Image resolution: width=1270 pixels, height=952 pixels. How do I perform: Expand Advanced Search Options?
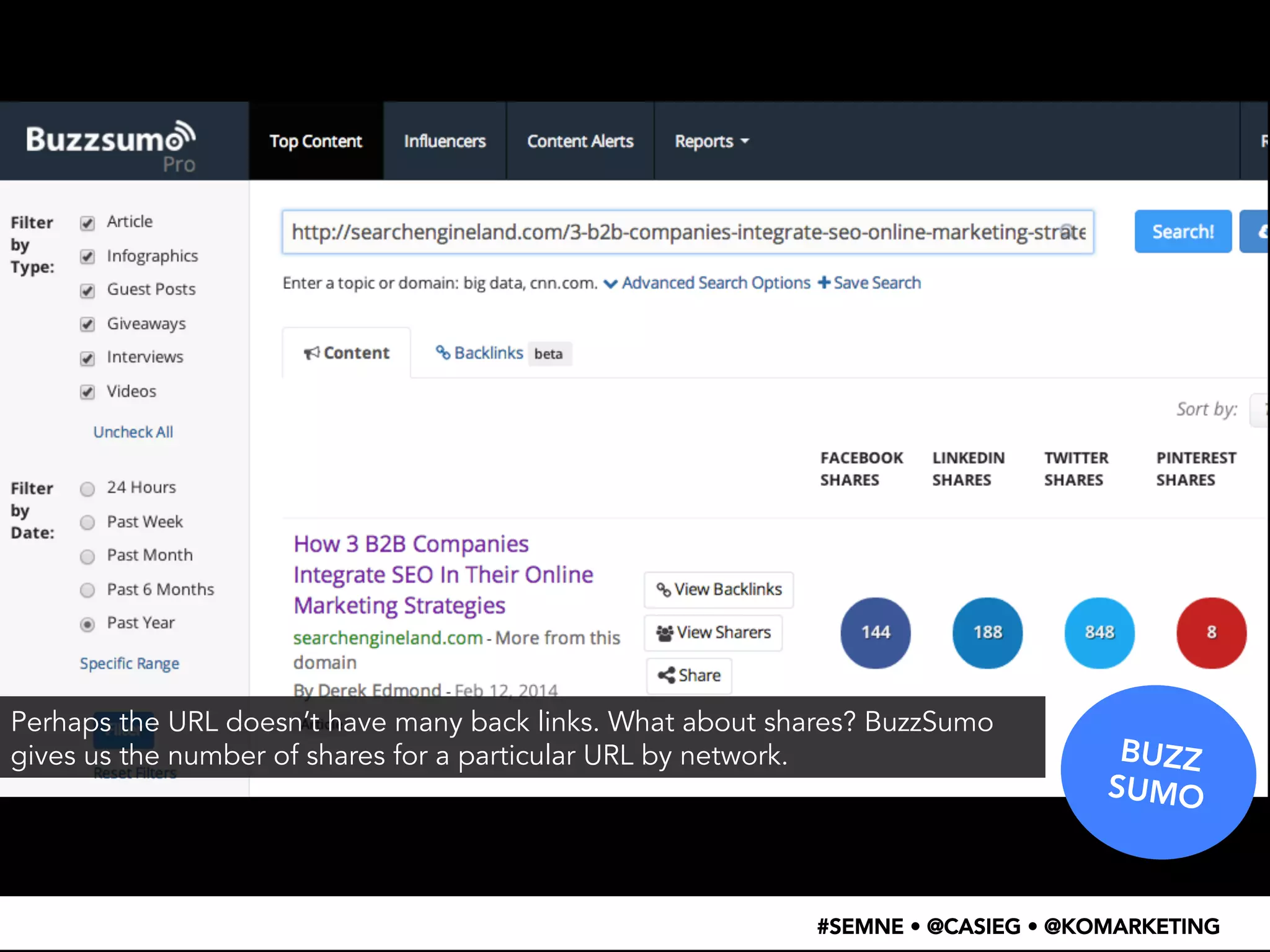(x=716, y=283)
